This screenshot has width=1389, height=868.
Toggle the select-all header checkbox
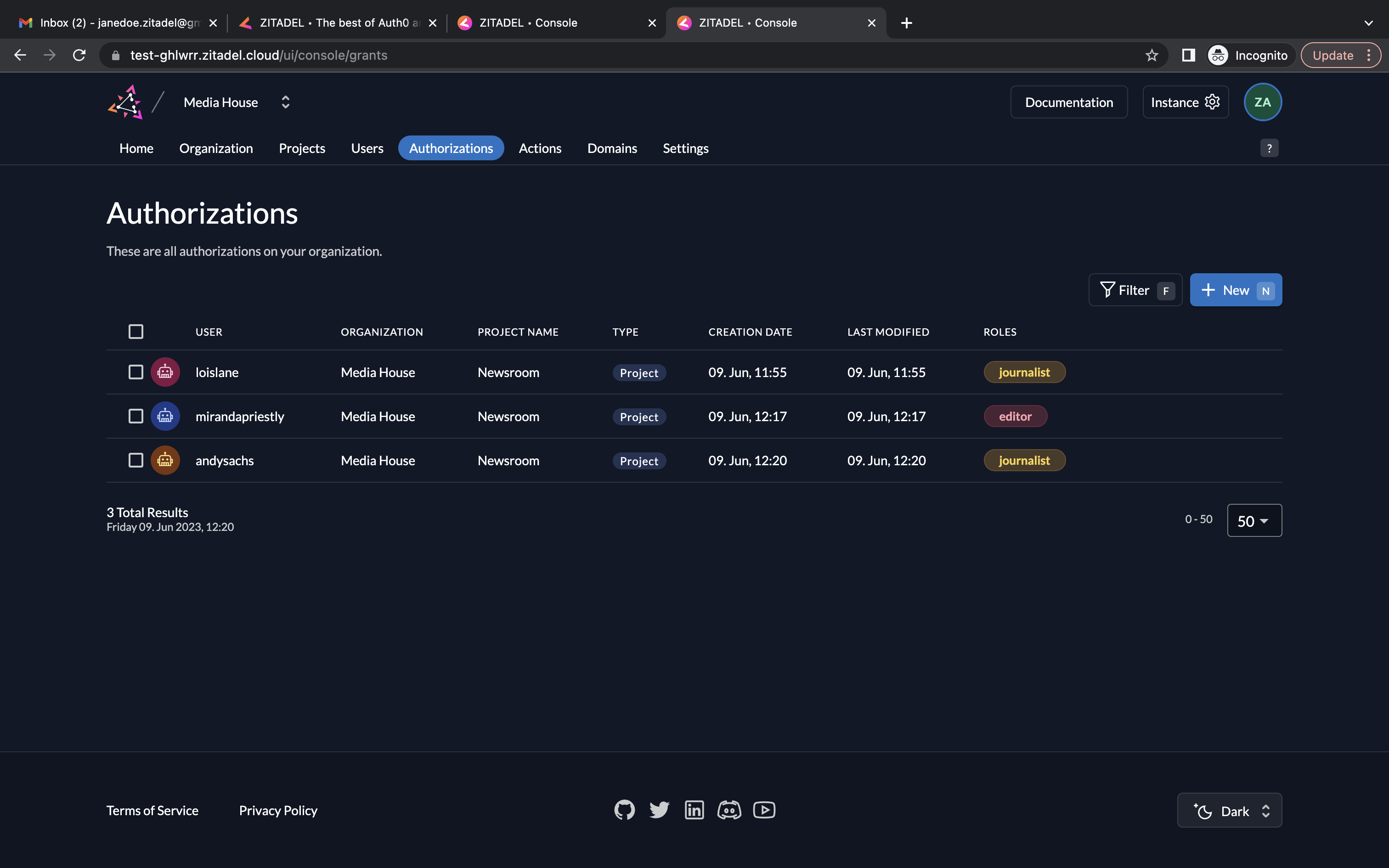[136, 332]
